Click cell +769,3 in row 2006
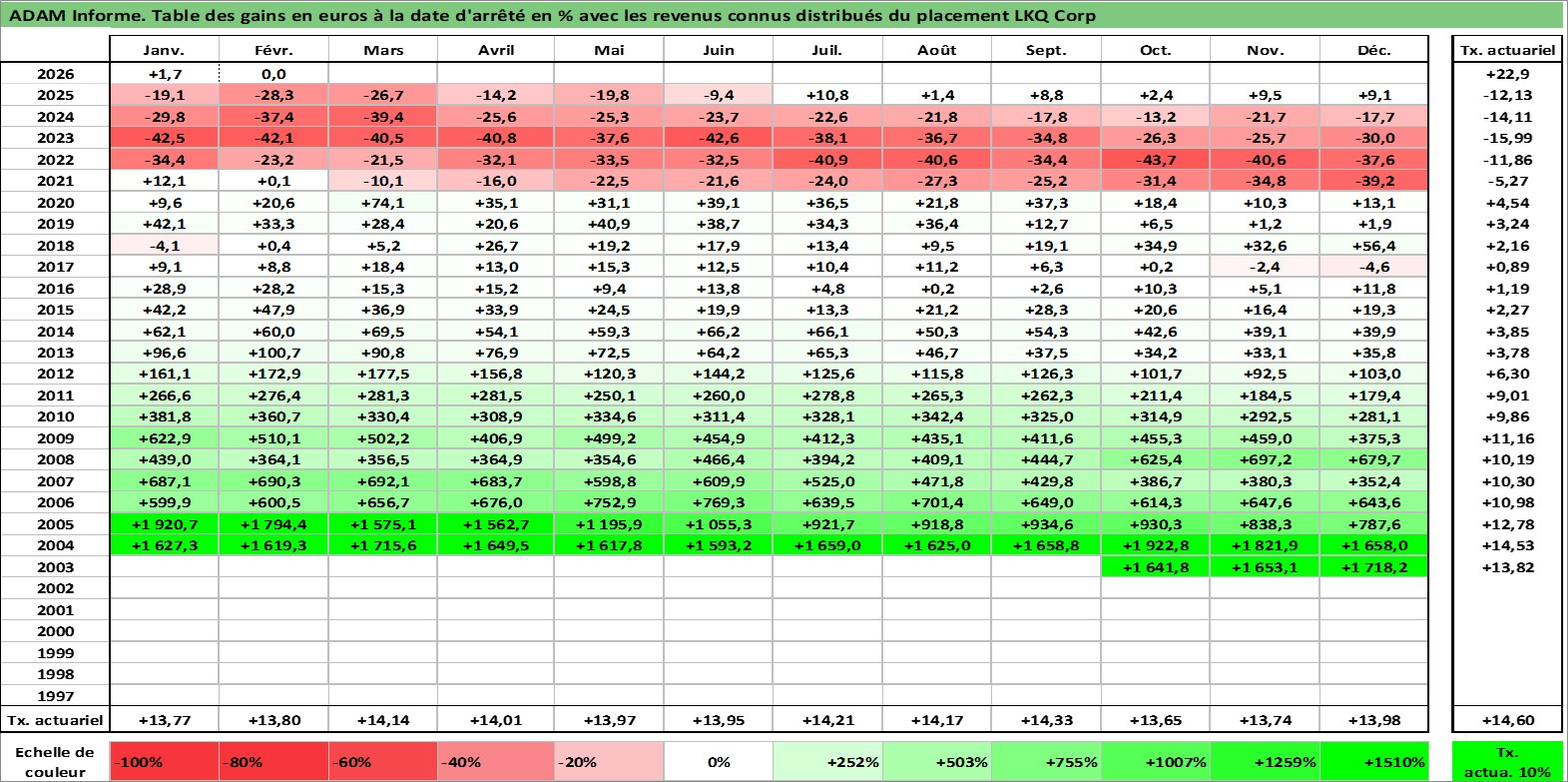Viewport: 1568px width, 782px height. 719,502
